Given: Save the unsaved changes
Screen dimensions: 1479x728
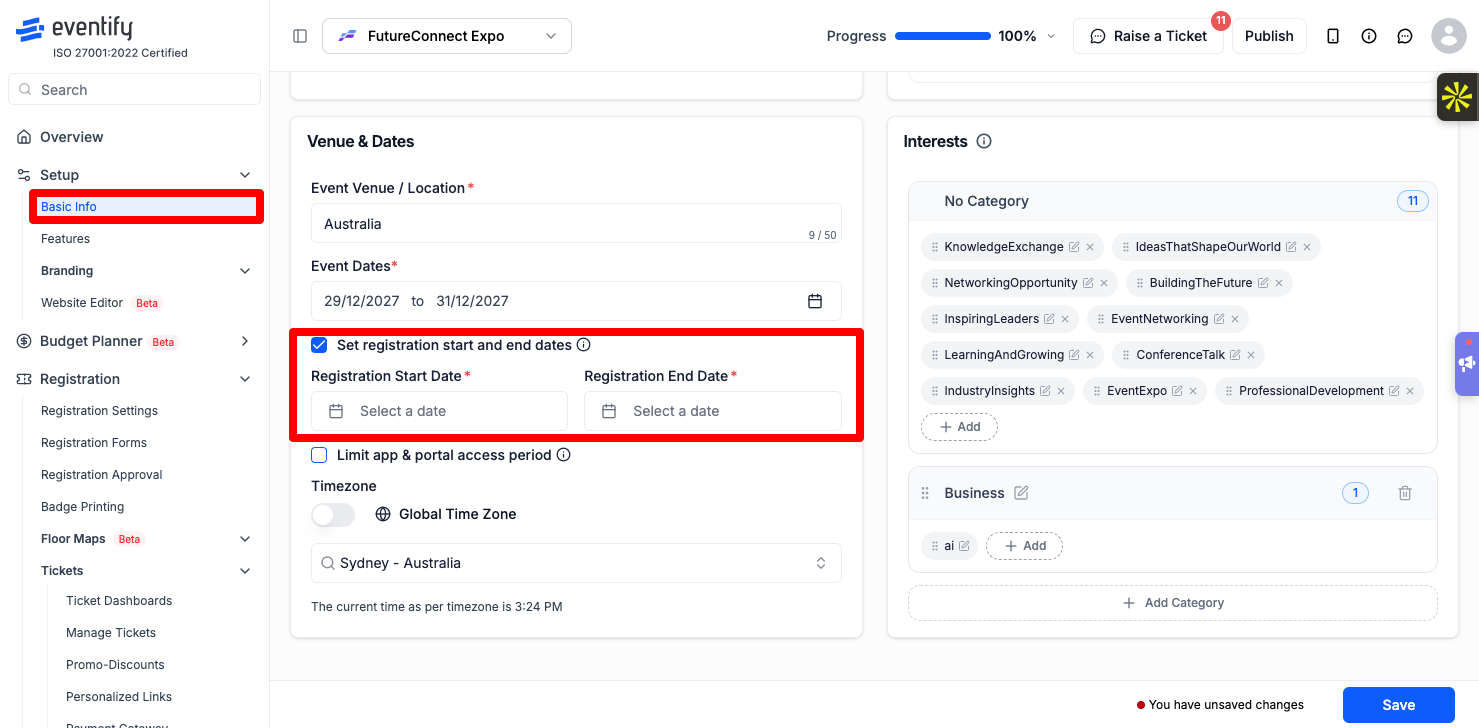Looking at the screenshot, I should tap(1398, 705).
